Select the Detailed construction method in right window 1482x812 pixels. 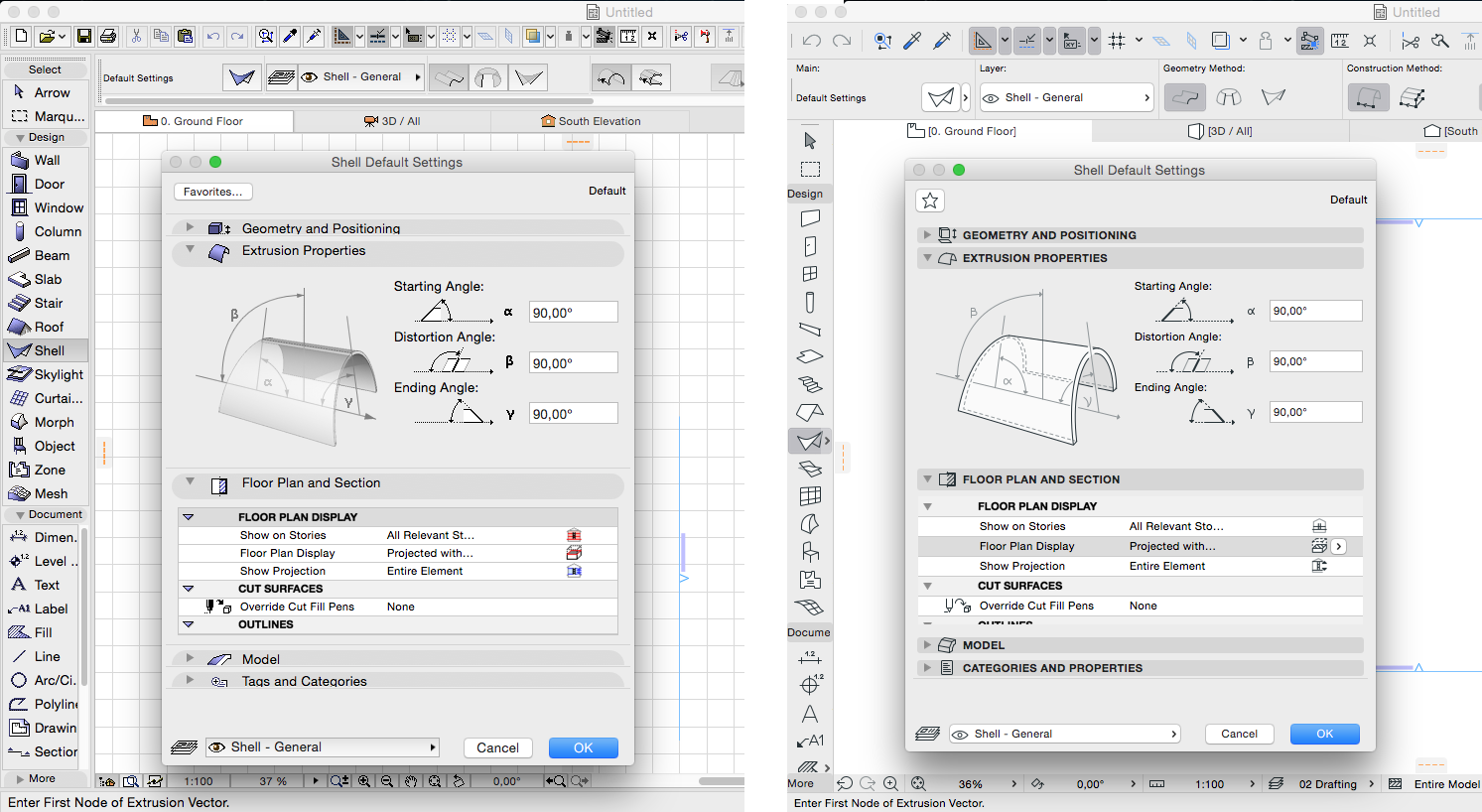(x=1413, y=97)
